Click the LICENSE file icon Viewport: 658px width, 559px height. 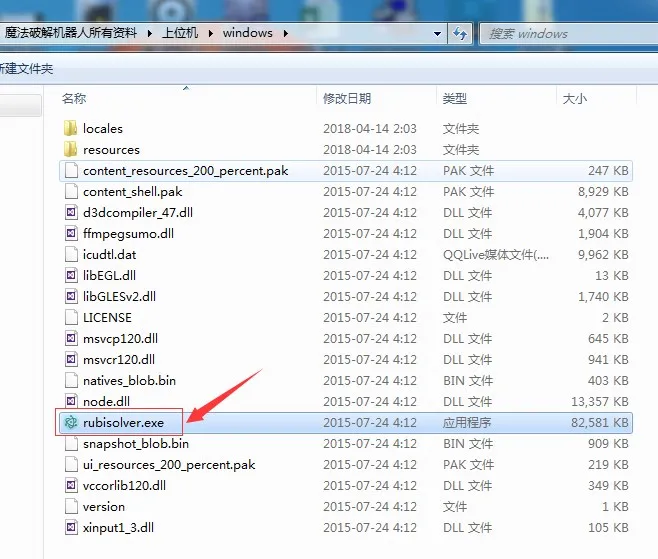71,317
